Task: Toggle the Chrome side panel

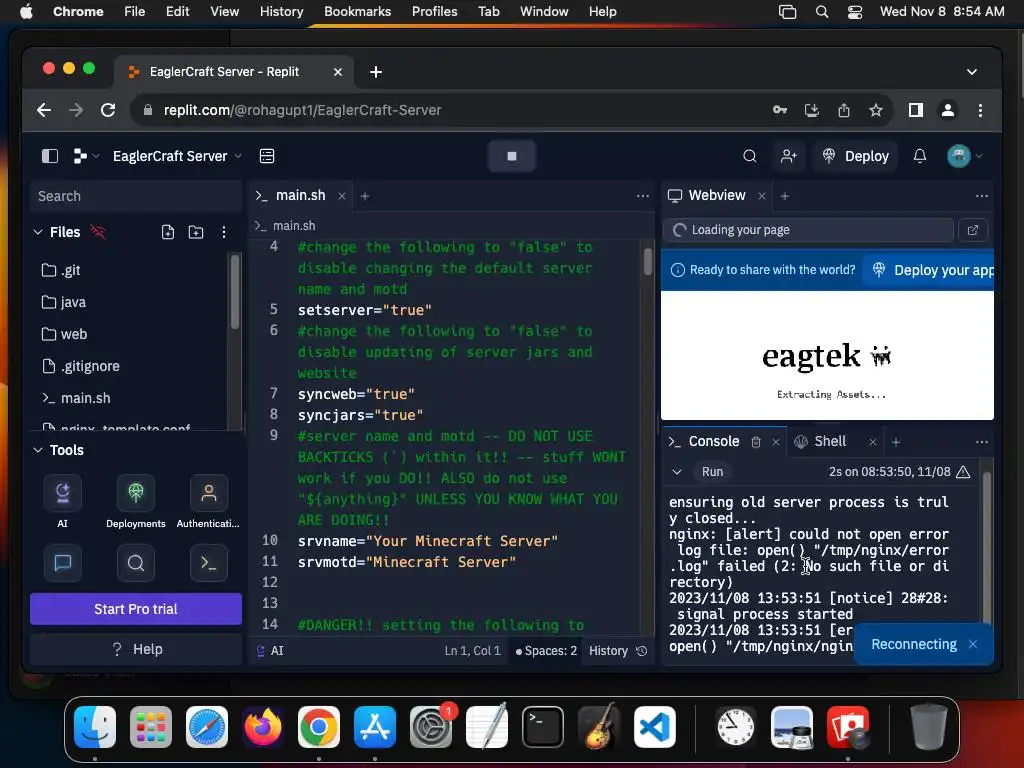Action: click(x=916, y=110)
